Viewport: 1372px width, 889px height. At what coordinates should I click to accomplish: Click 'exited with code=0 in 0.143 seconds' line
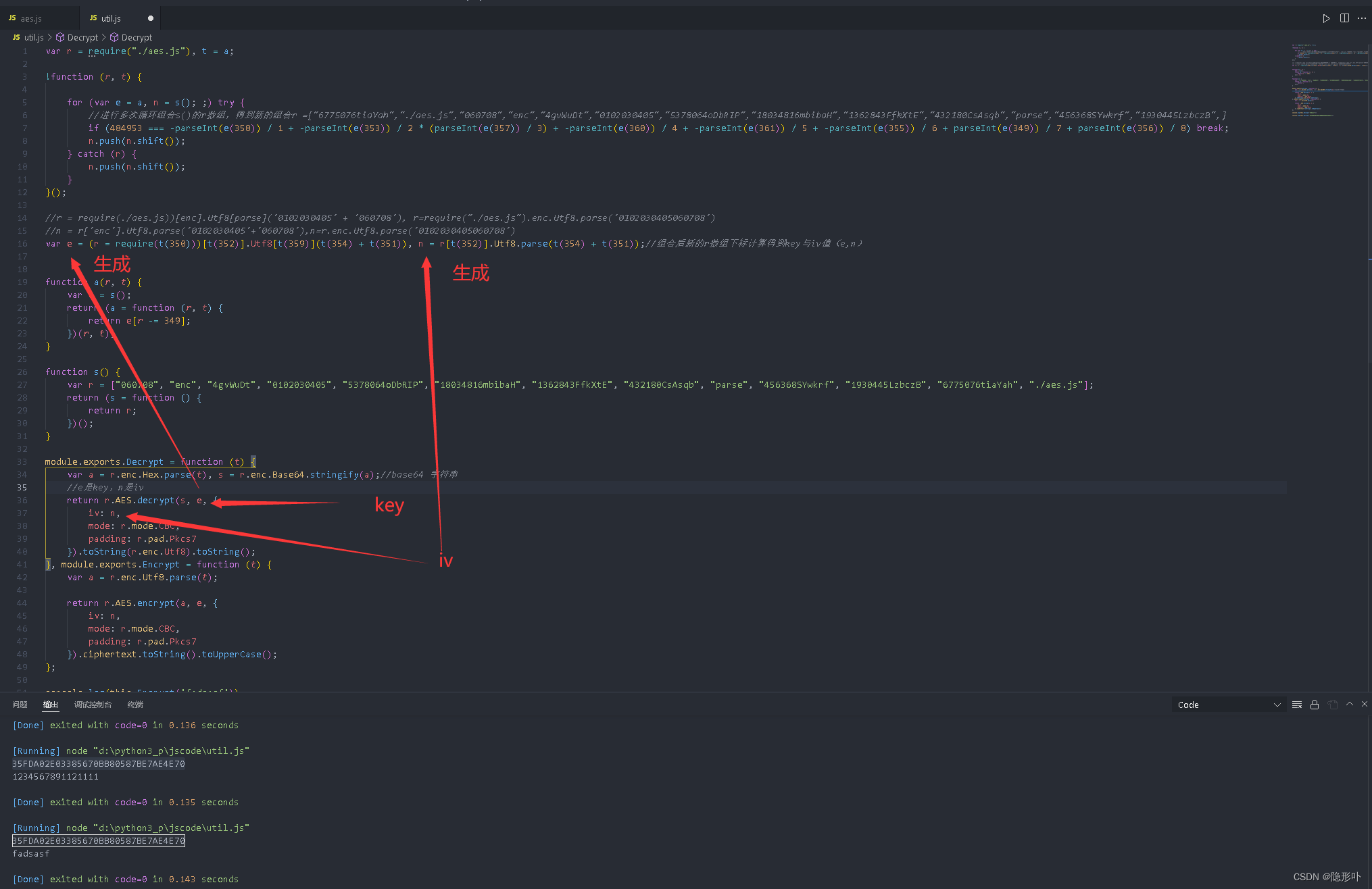click(144, 879)
